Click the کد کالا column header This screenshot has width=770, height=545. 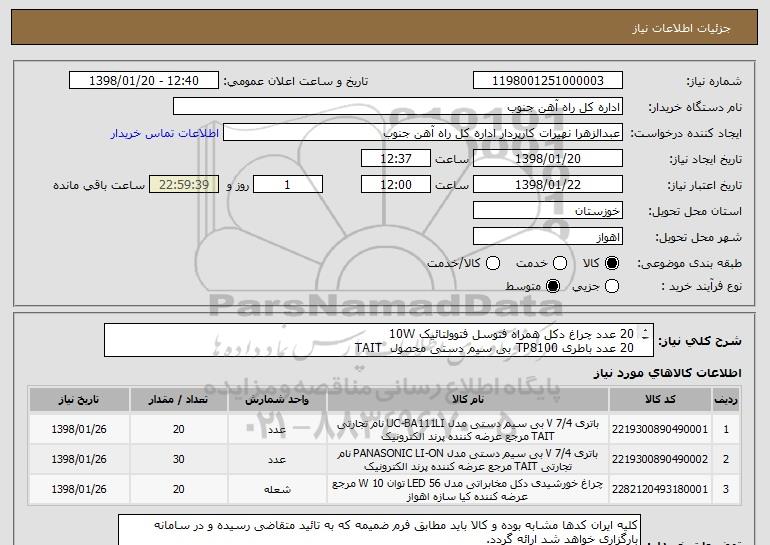coord(660,400)
